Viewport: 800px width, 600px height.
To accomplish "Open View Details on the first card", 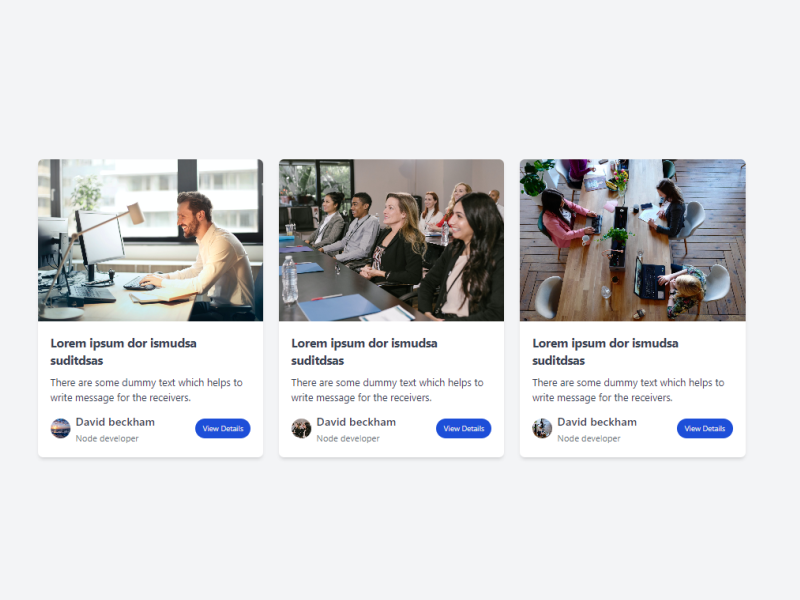I will (x=222, y=429).
